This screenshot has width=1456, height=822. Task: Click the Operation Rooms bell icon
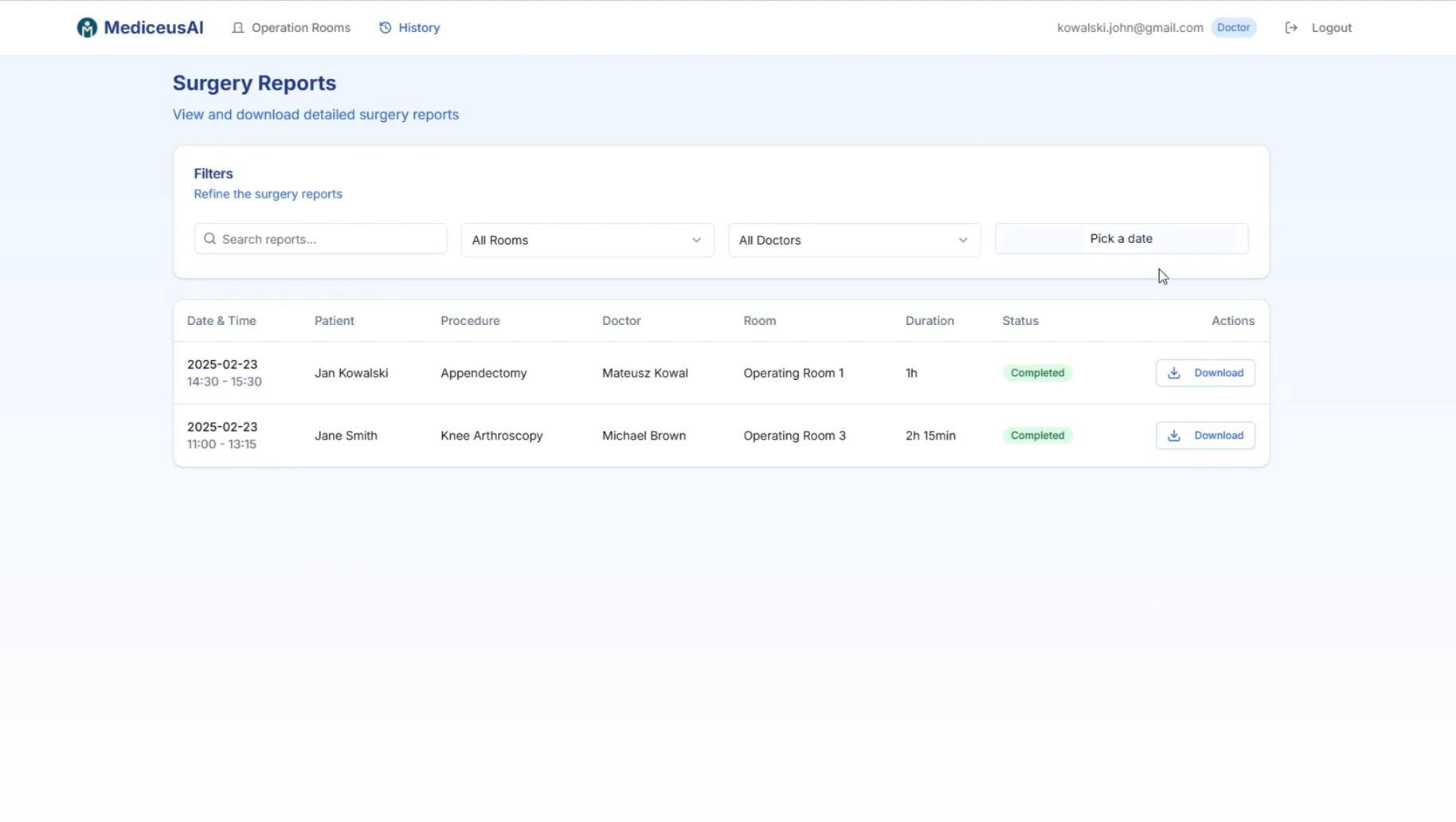(x=237, y=28)
